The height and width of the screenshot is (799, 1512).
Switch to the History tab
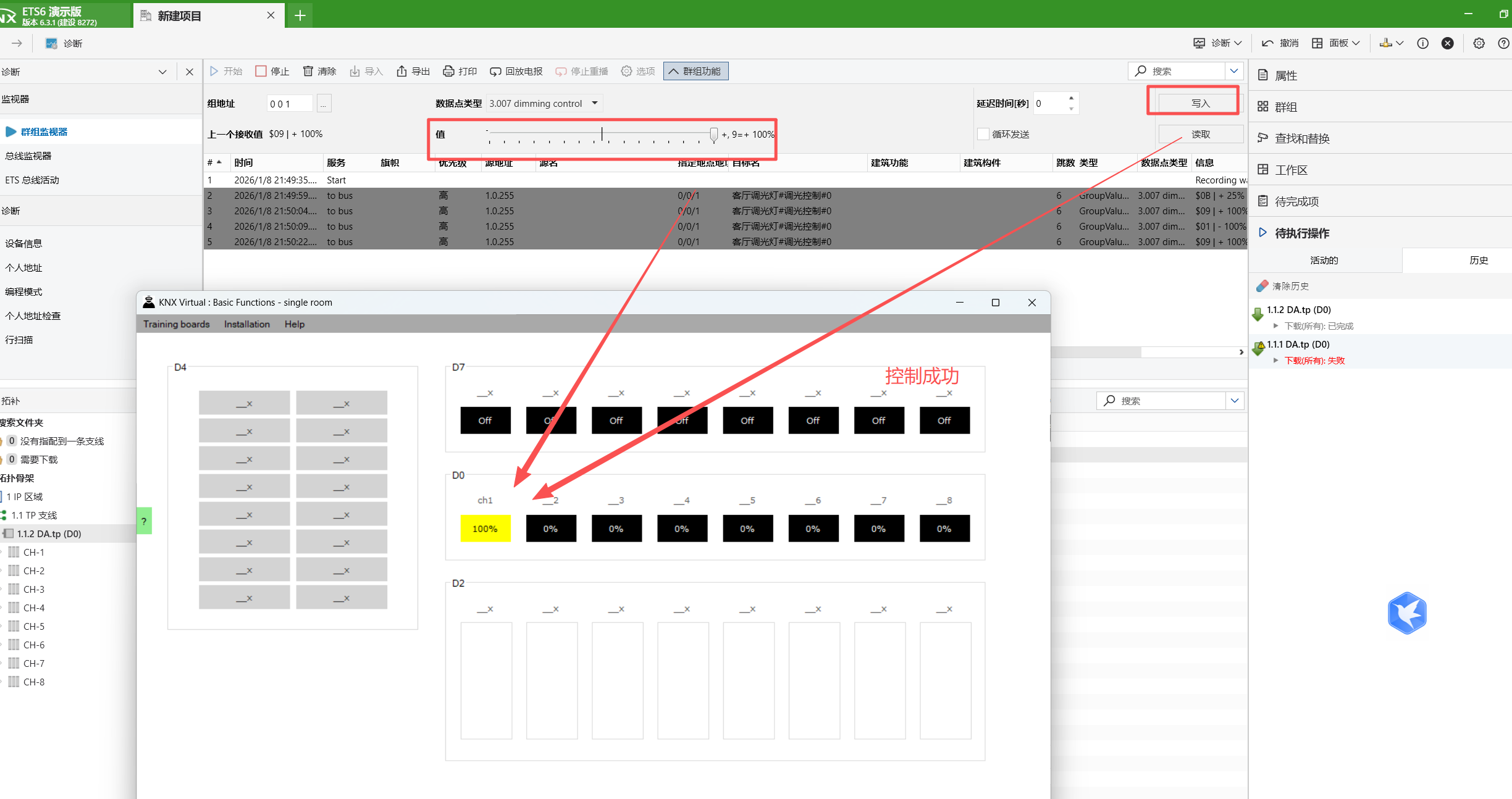pos(1479,260)
